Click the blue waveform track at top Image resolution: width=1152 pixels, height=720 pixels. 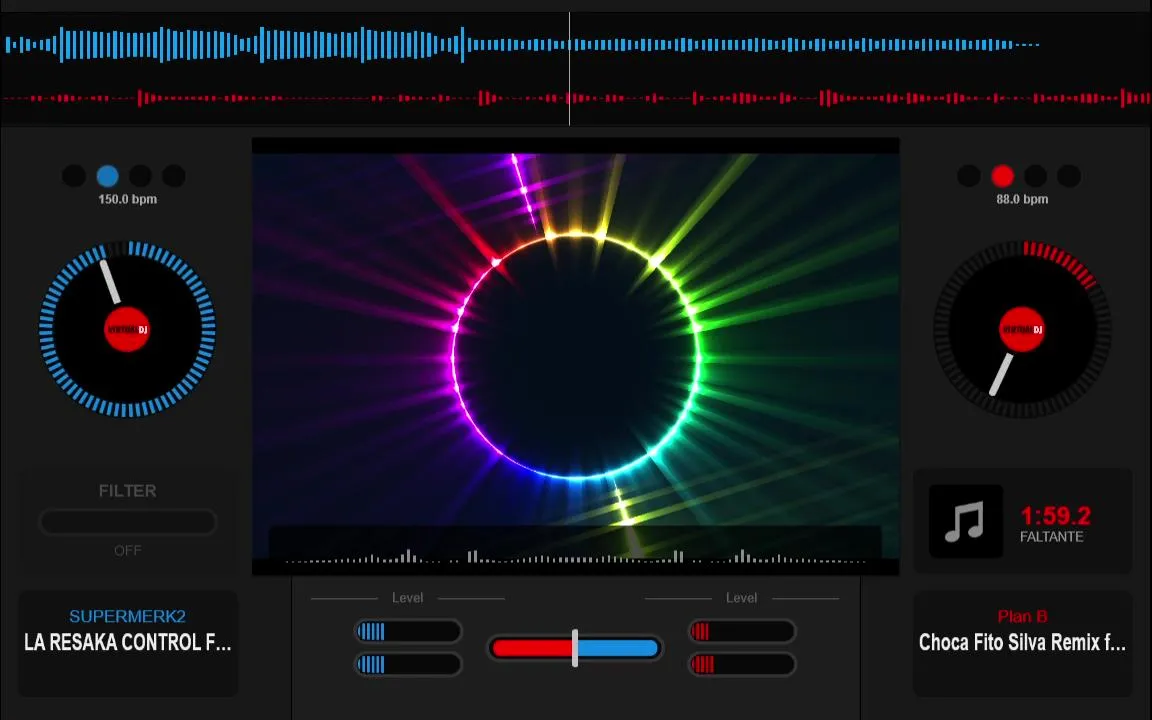(522, 45)
